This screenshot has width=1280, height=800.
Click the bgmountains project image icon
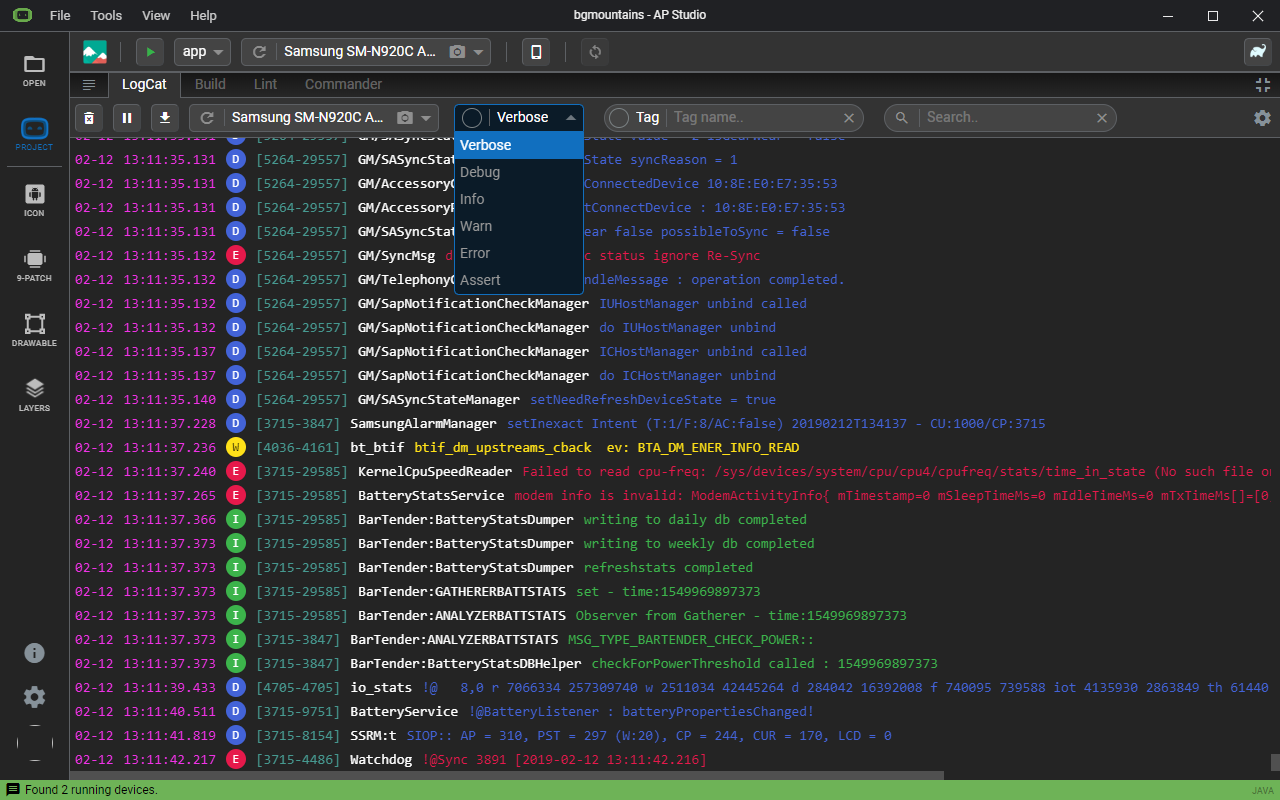95,52
